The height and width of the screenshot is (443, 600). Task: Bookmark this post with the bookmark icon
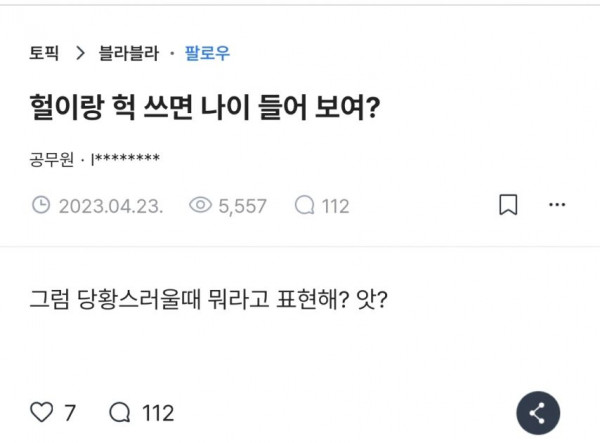(508, 206)
